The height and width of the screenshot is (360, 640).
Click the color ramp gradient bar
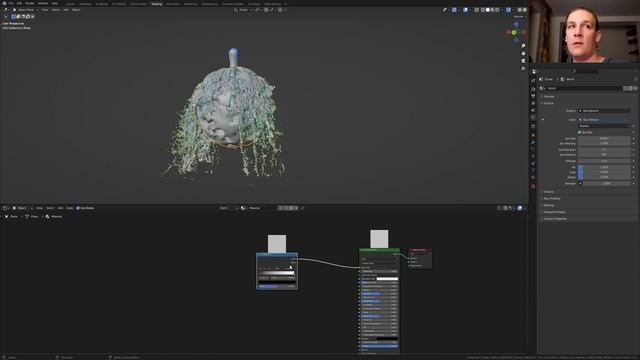[277, 273]
